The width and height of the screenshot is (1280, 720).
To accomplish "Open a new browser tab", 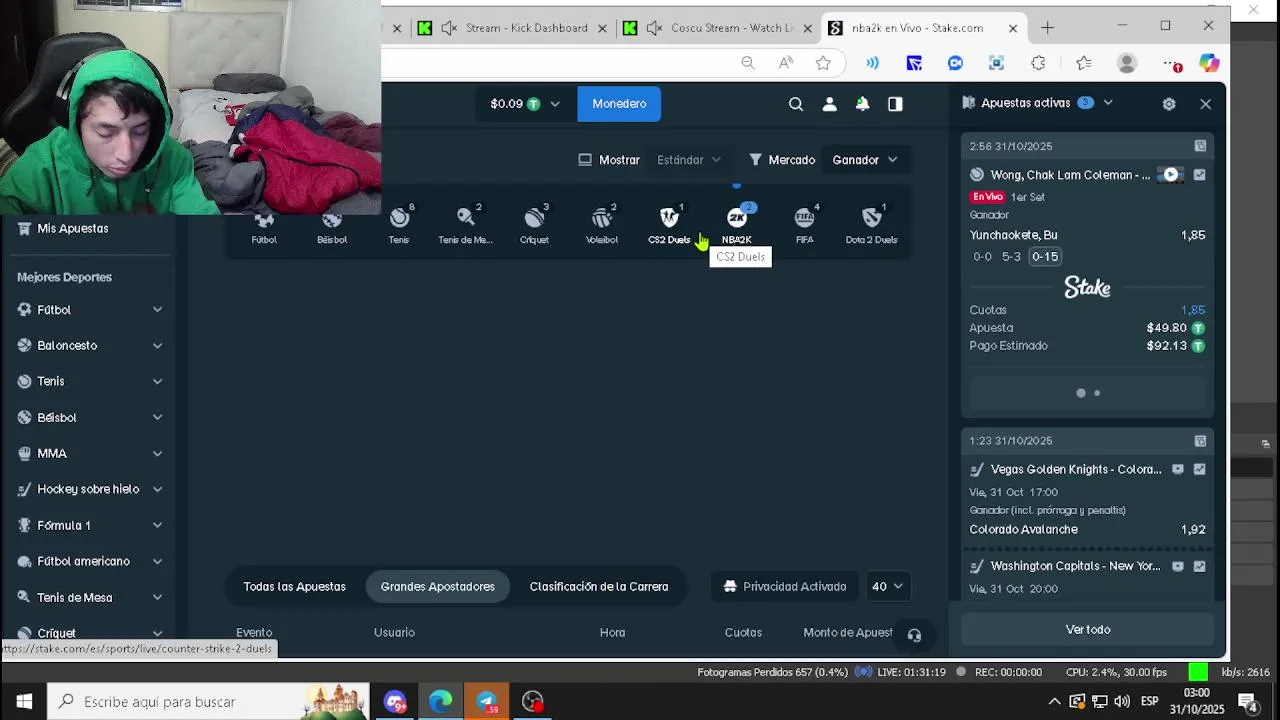I will click(1047, 28).
